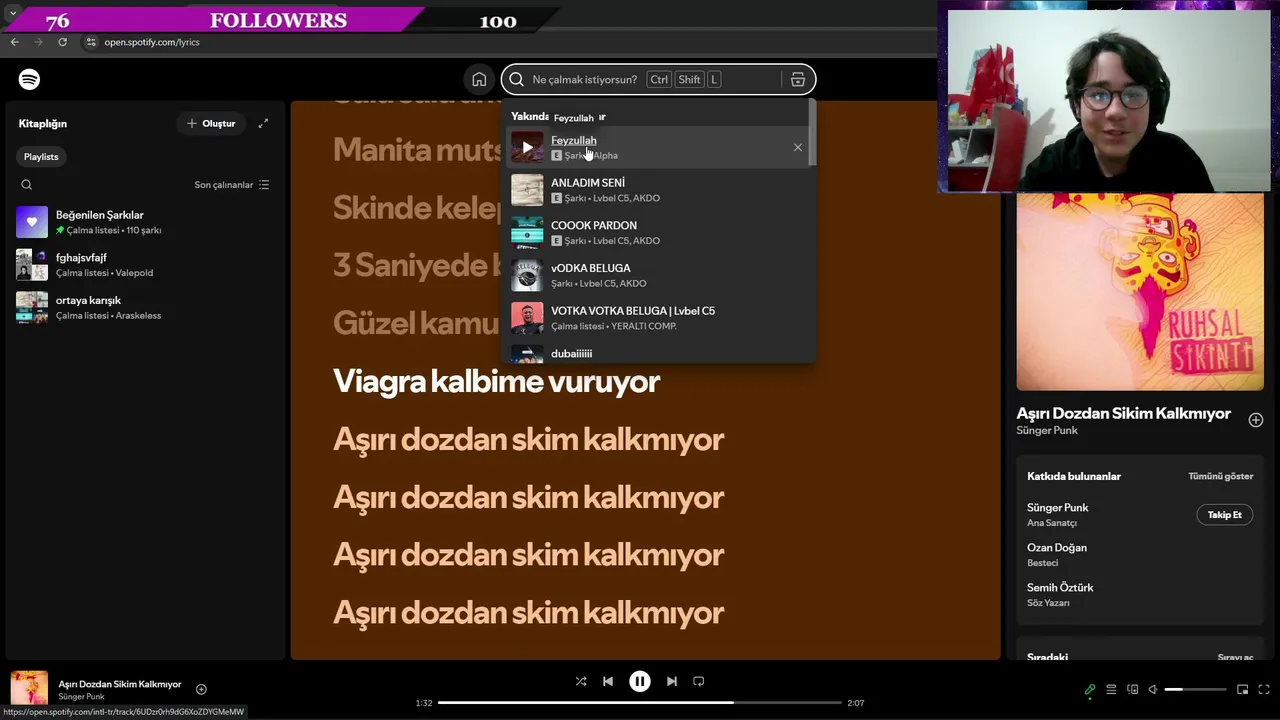Viewport: 1280px width, 720px height.
Task: Open the Browse icon in search bar
Action: pyautogui.click(x=797, y=79)
